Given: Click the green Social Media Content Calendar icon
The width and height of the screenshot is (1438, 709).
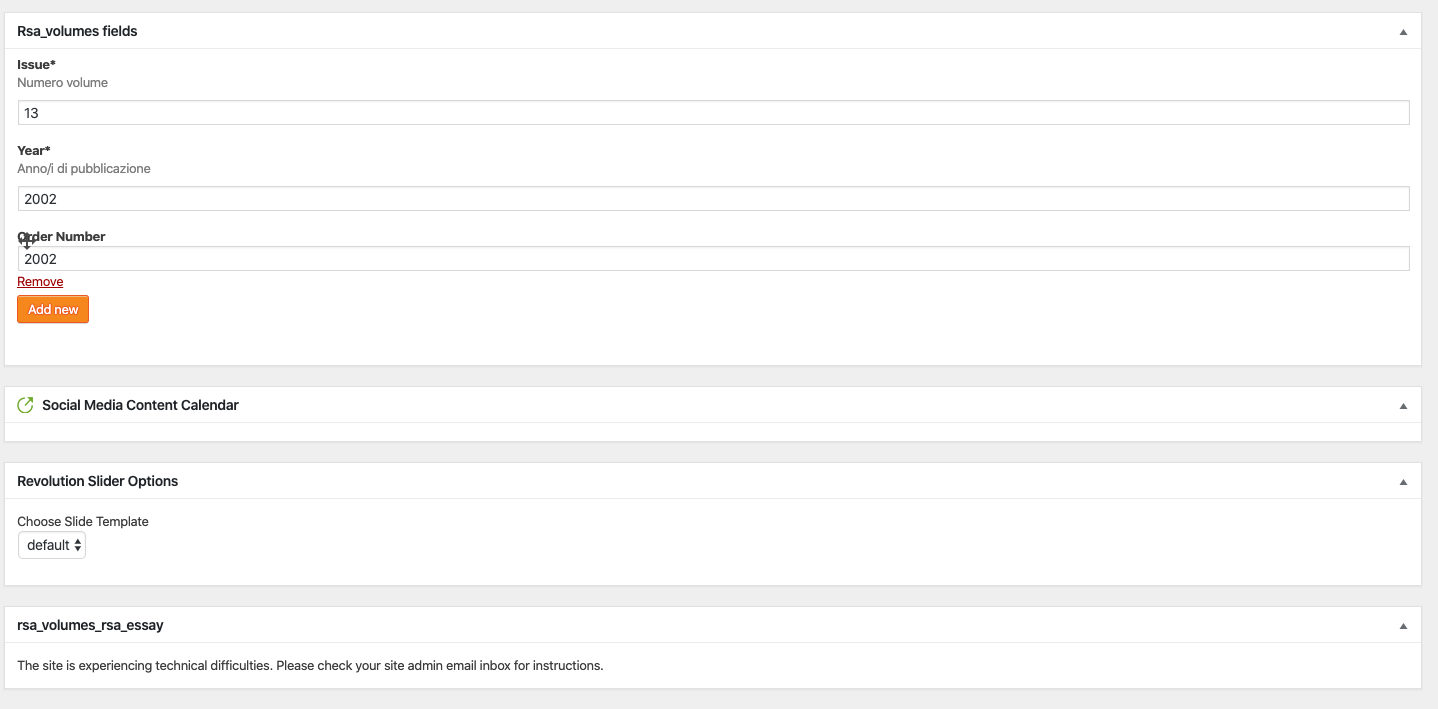Looking at the screenshot, I should 26,405.
